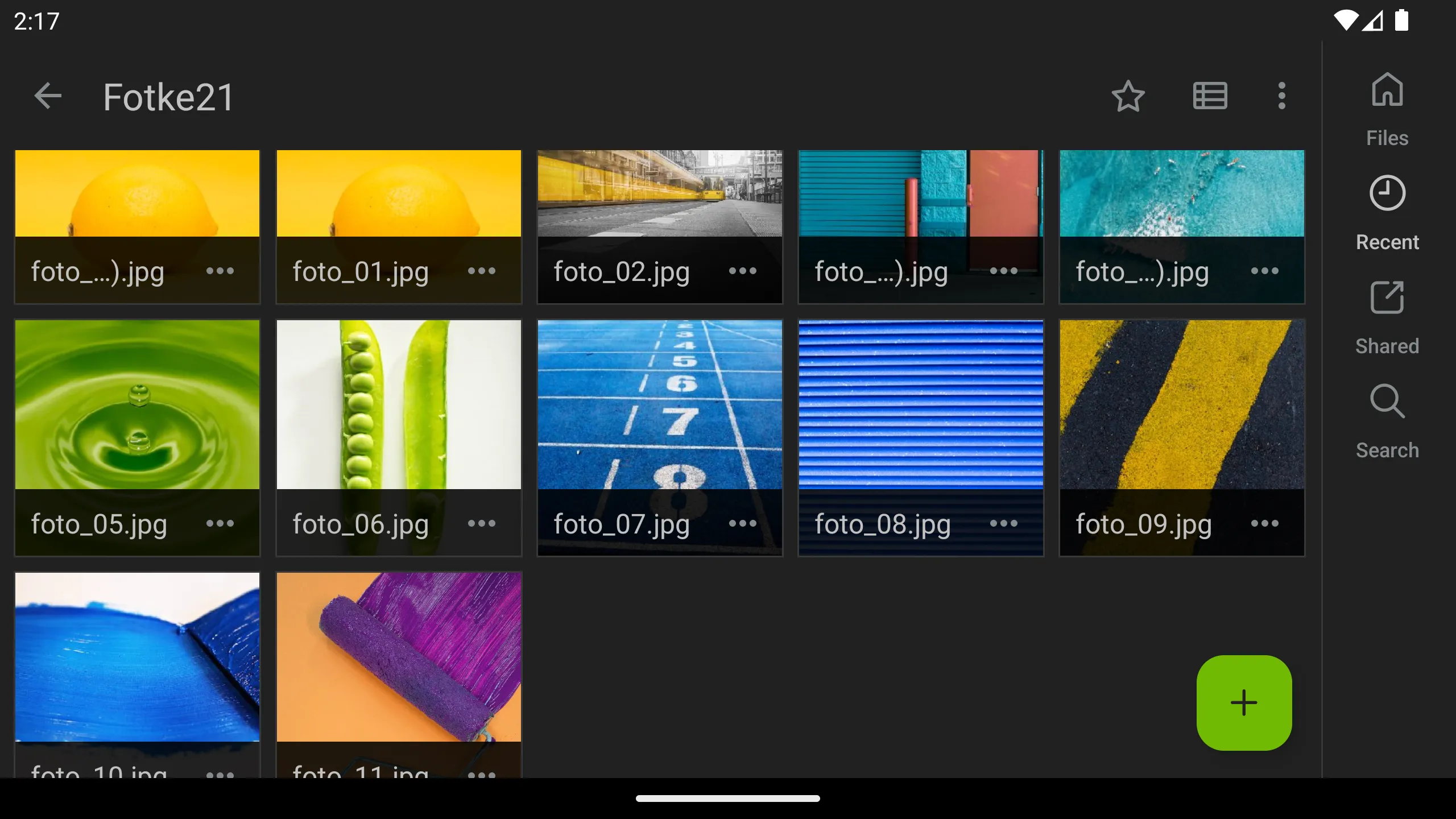The width and height of the screenshot is (1456, 819).
Task: Open the foto_02.jpg image thumbnail
Action: (x=660, y=193)
